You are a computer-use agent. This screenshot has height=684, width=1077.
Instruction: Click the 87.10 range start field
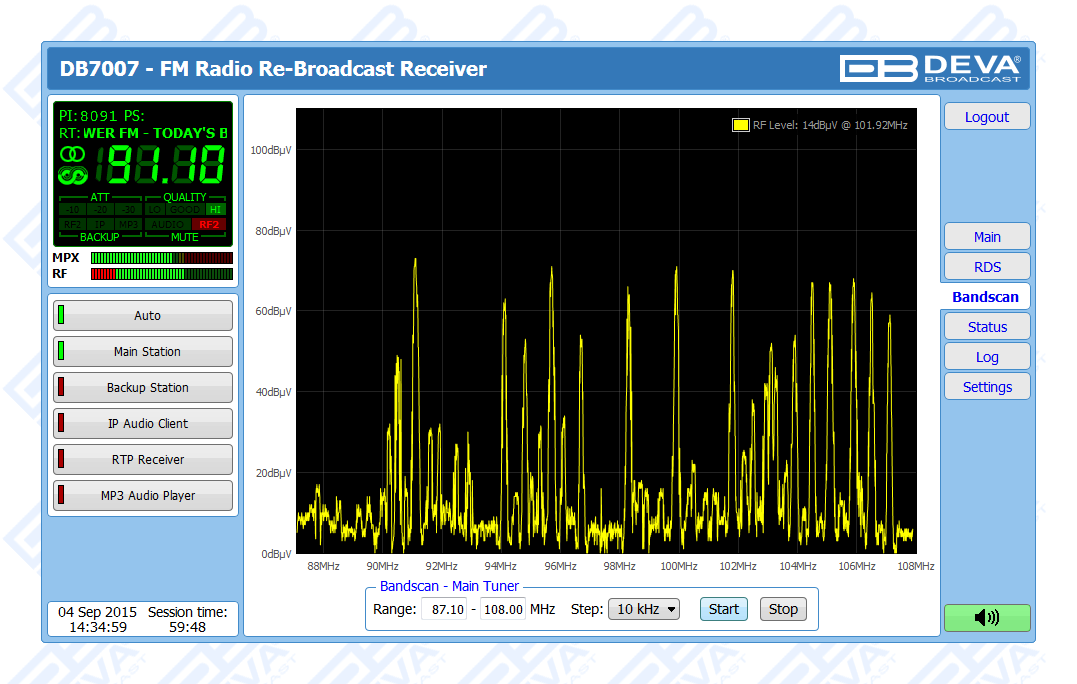(444, 609)
